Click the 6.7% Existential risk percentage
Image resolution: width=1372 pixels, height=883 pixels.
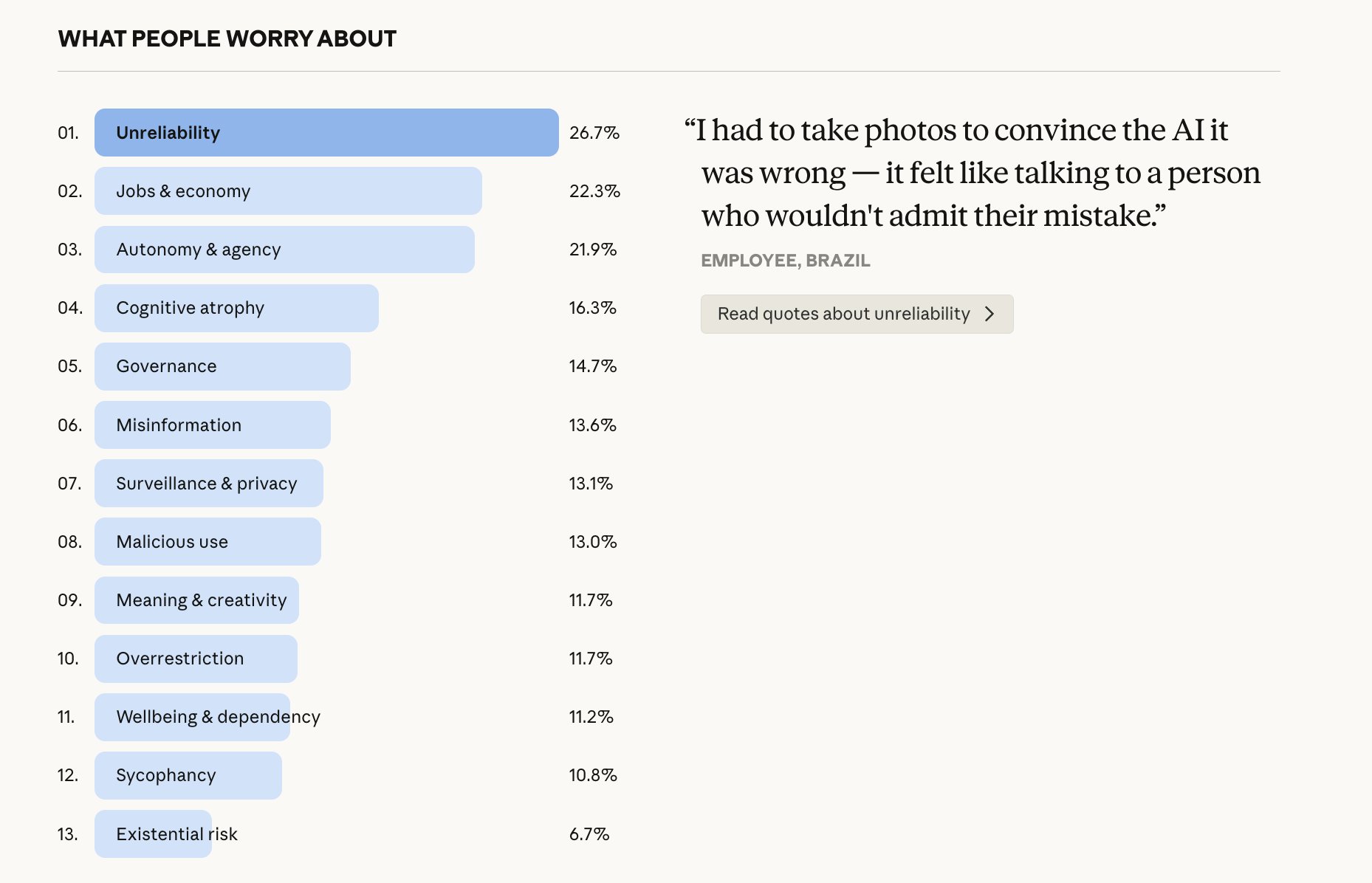[589, 834]
